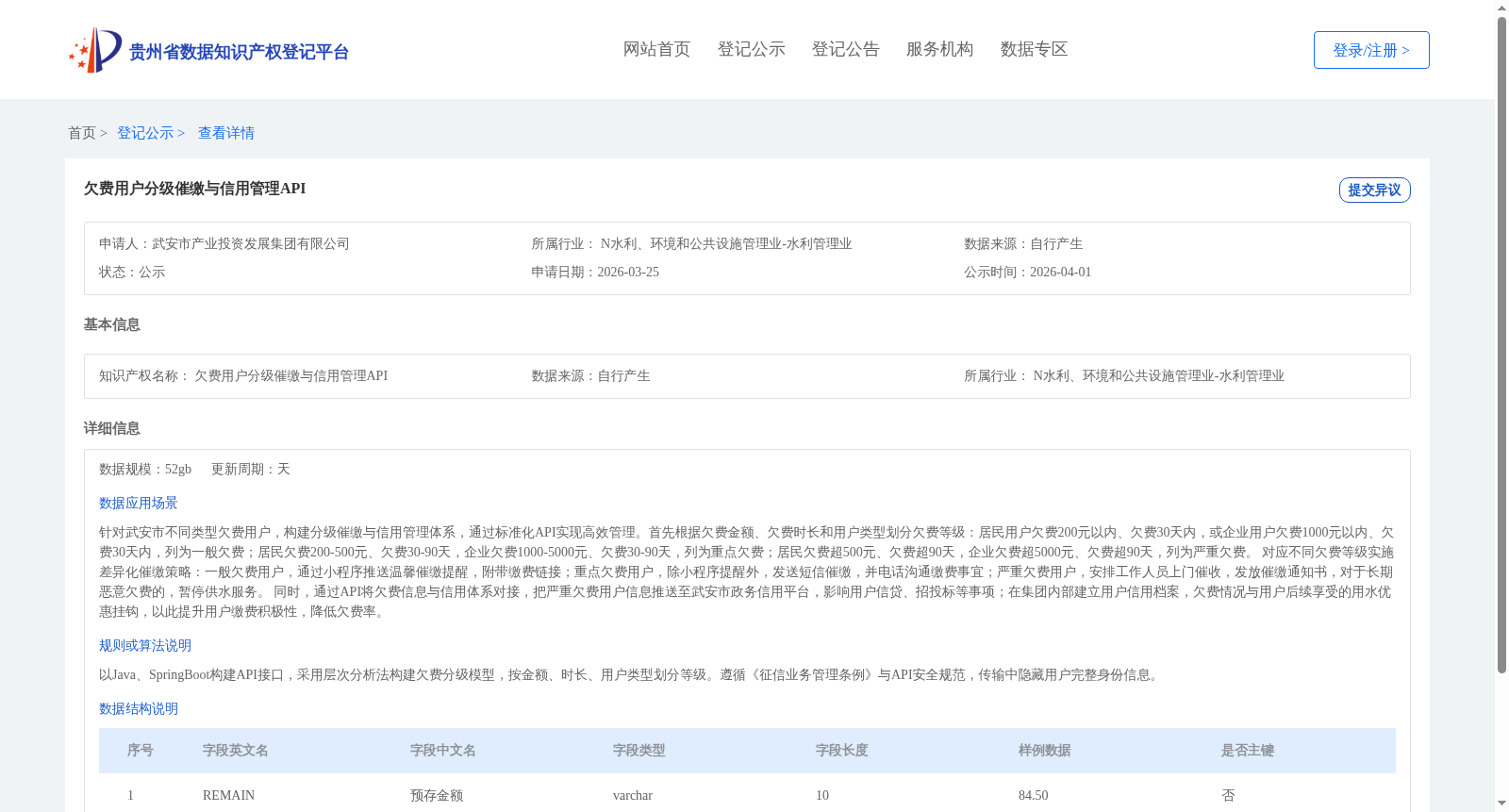Click the 公示时间：2026-04-01 field
The width and height of the screenshot is (1509, 812).
1028,272
